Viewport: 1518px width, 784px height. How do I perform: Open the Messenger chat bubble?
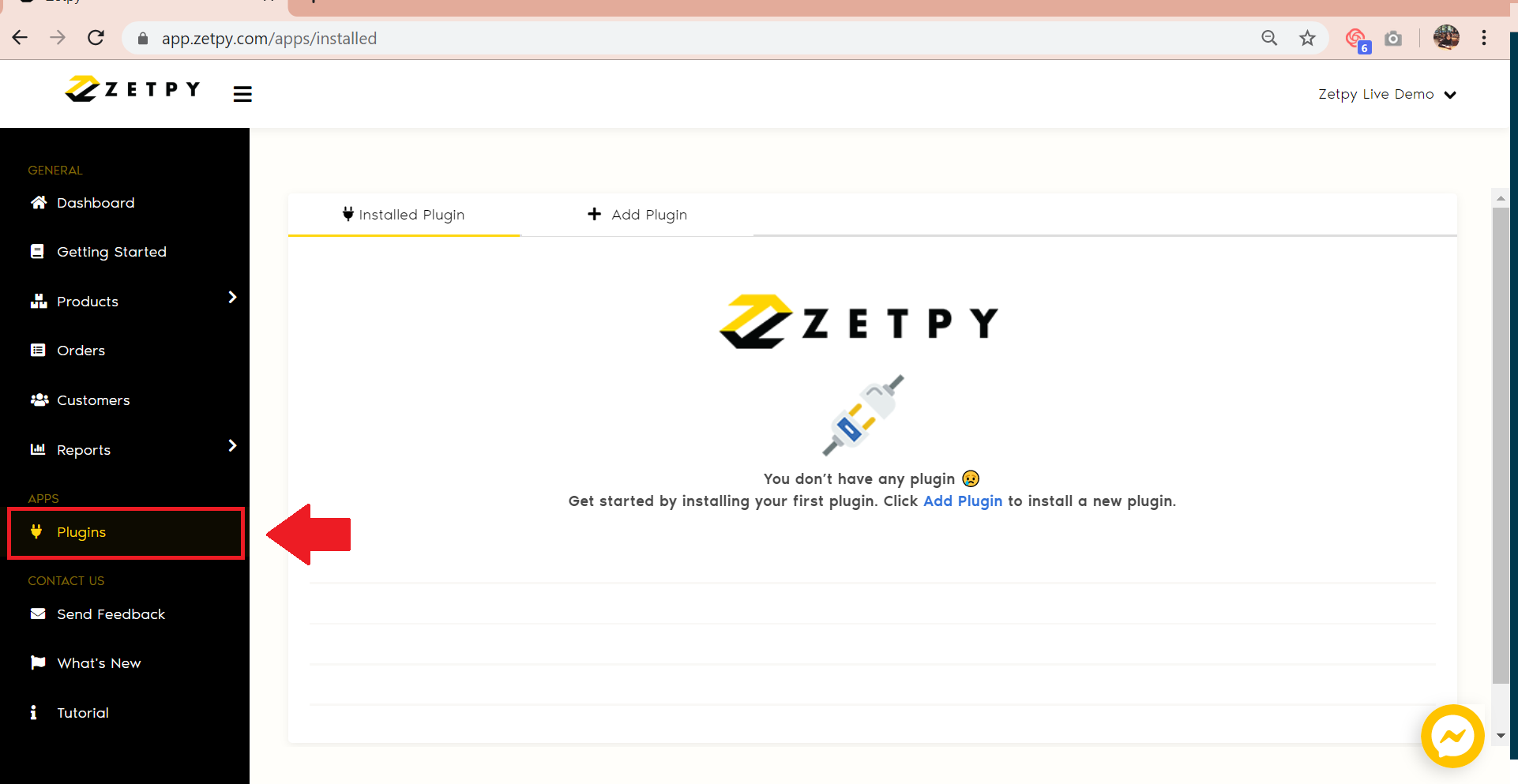coord(1452,736)
